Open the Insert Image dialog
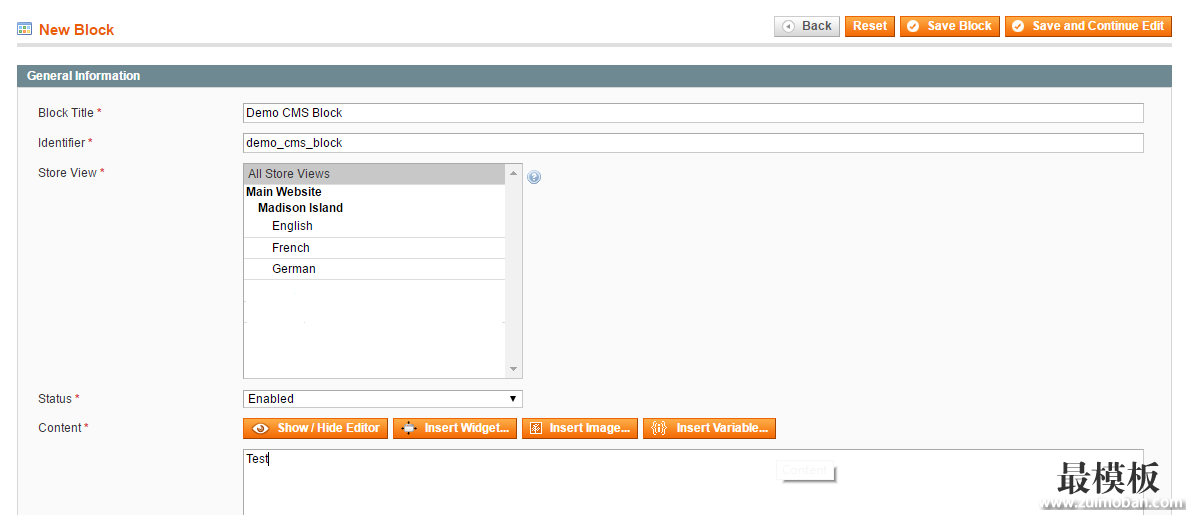1191x515 pixels. point(579,428)
